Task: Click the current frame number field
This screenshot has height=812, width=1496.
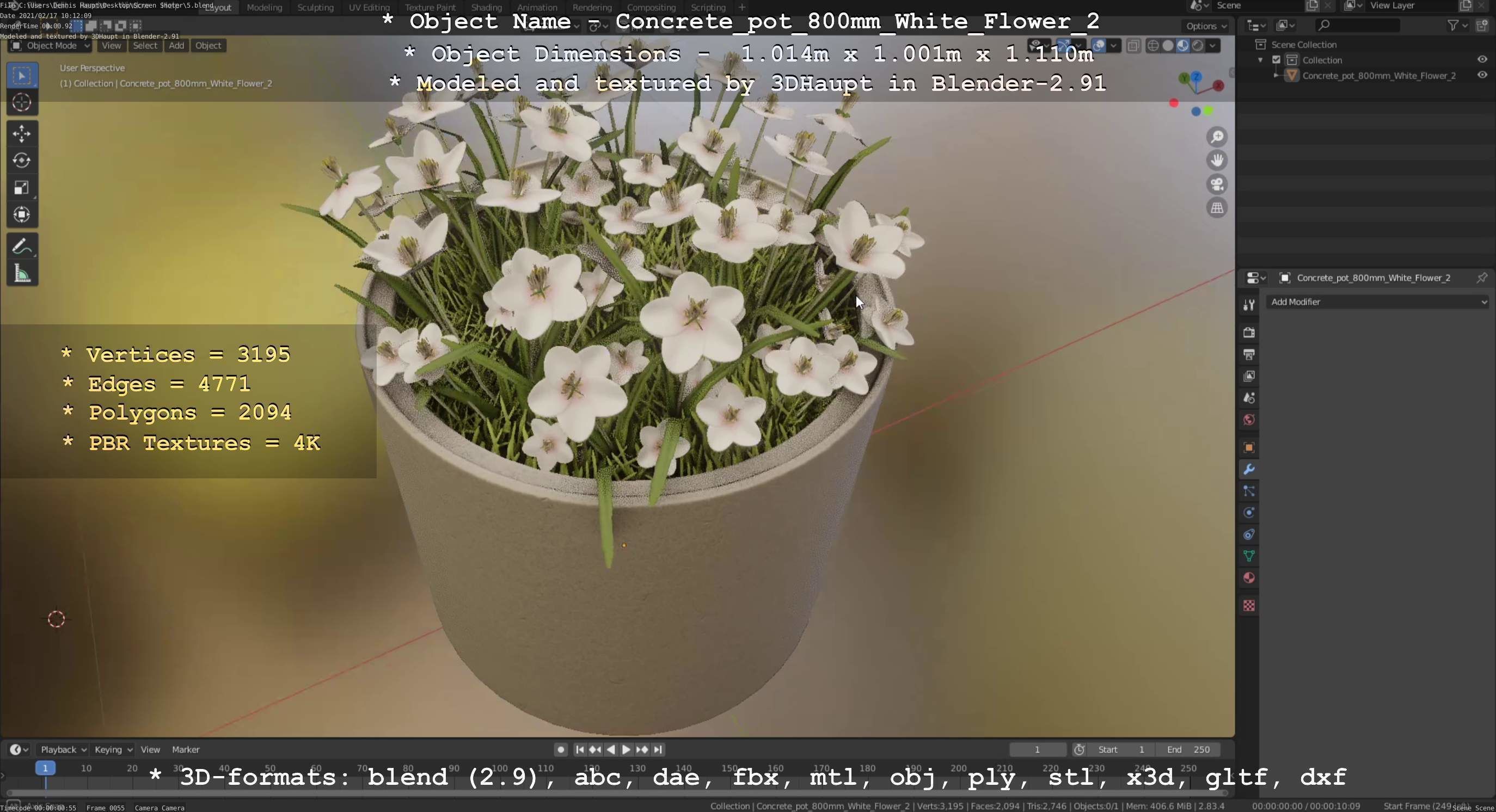Action: [1037, 749]
